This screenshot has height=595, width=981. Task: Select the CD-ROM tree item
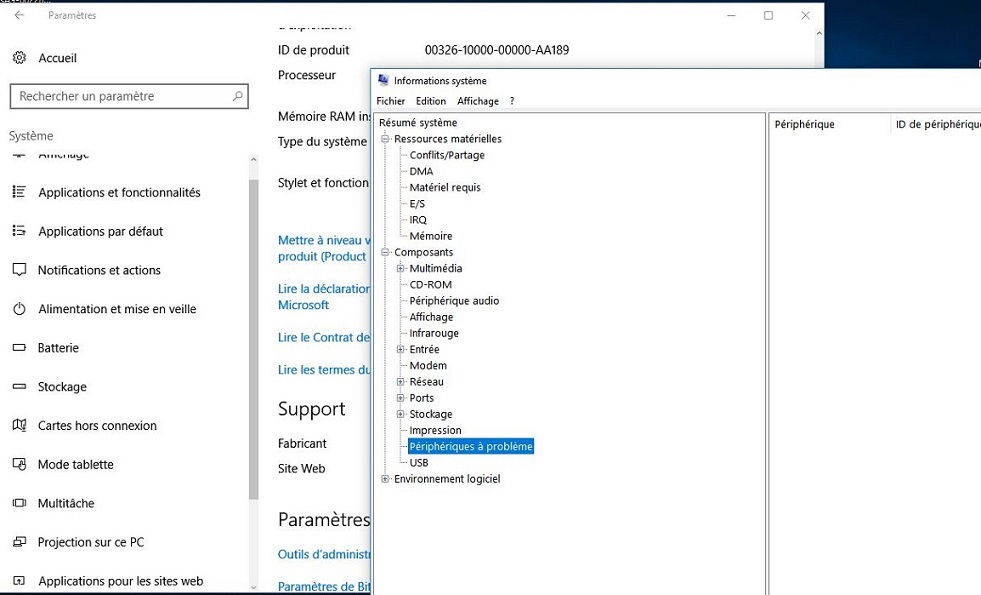tap(430, 285)
